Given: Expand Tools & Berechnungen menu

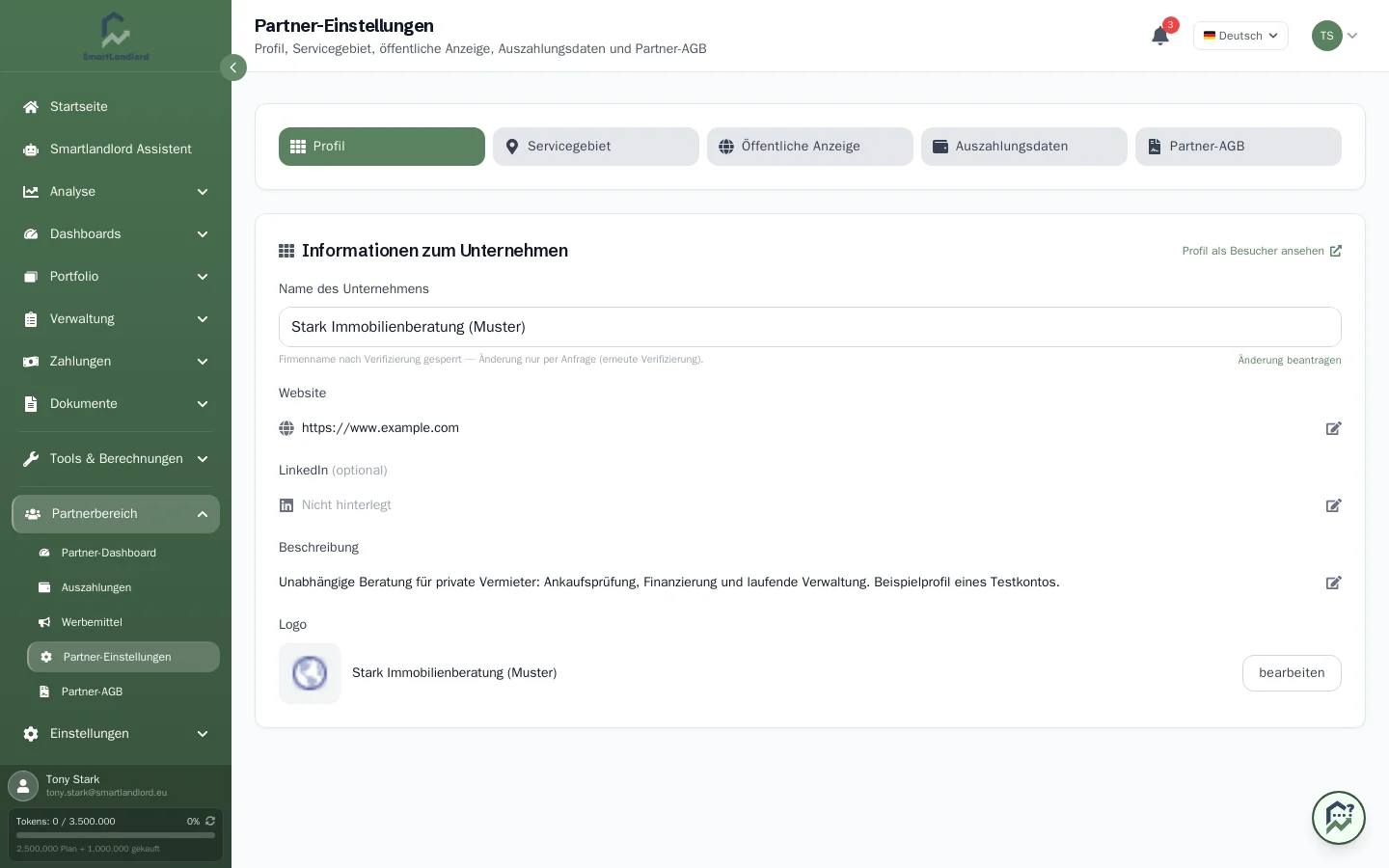Looking at the screenshot, I should (116, 459).
